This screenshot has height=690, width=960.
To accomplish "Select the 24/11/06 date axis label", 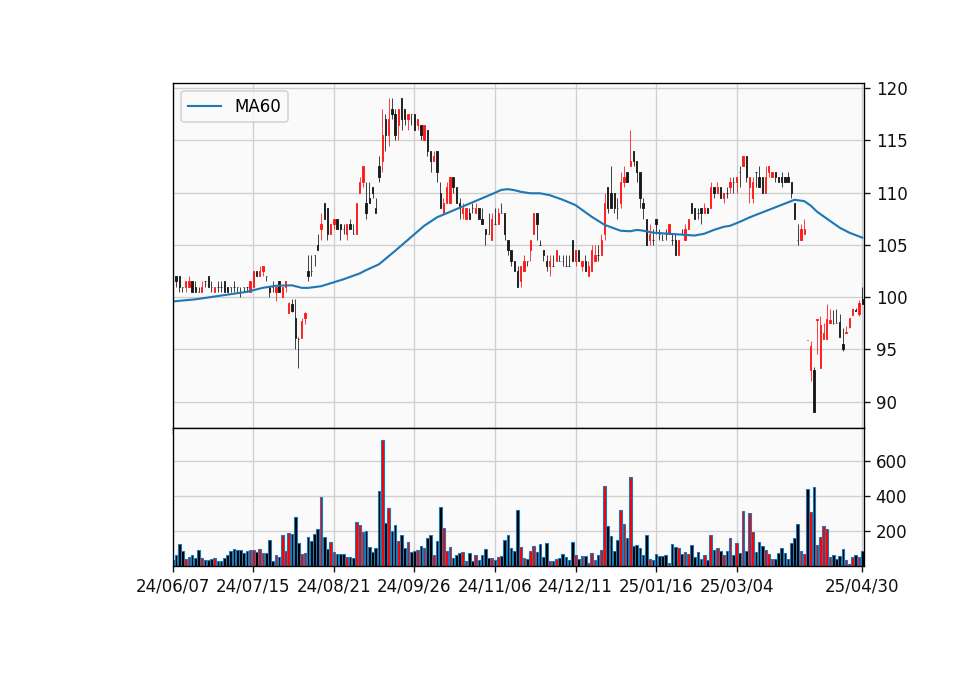I will pos(495,586).
